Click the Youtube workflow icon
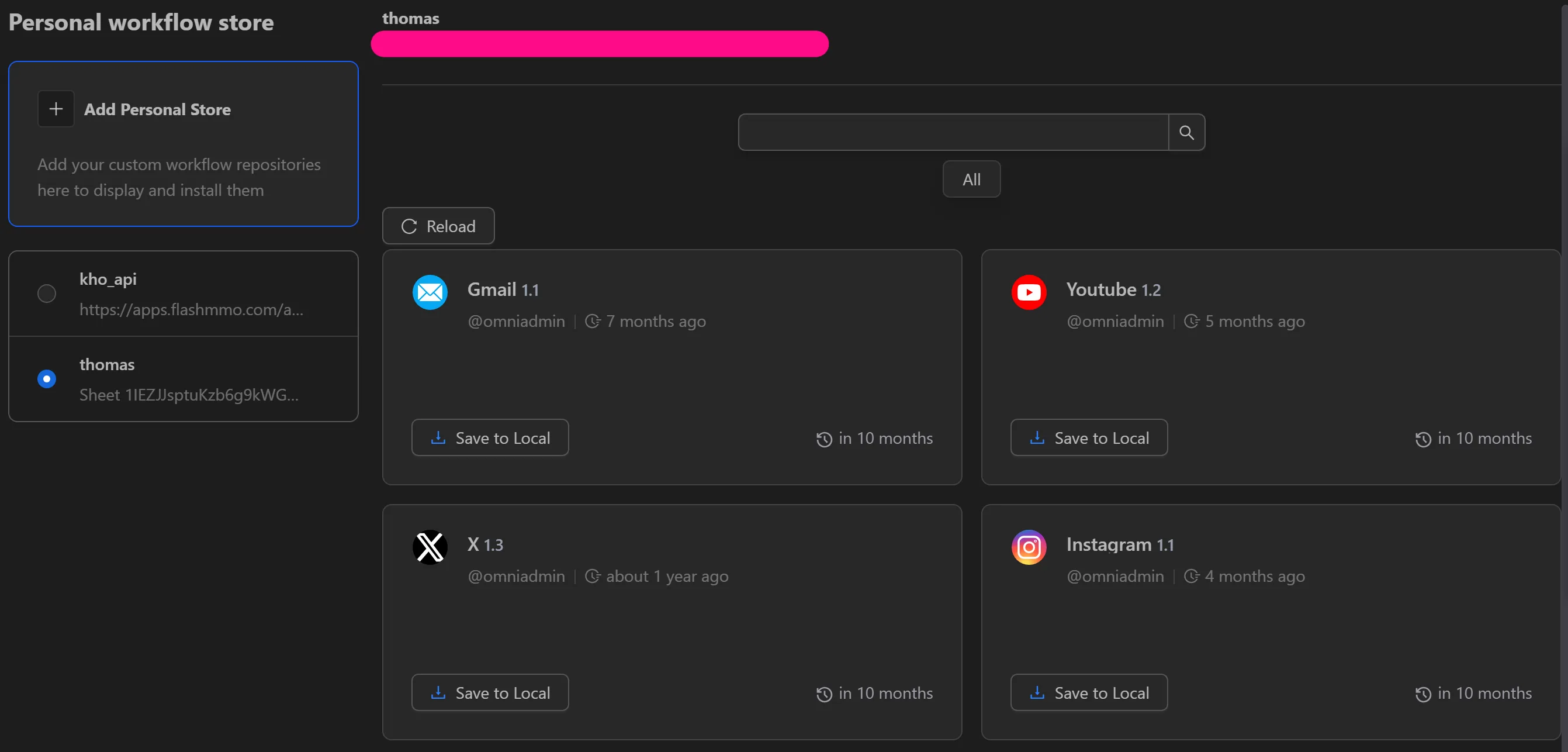This screenshot has width=1568, height=752. coord(1028,292)
